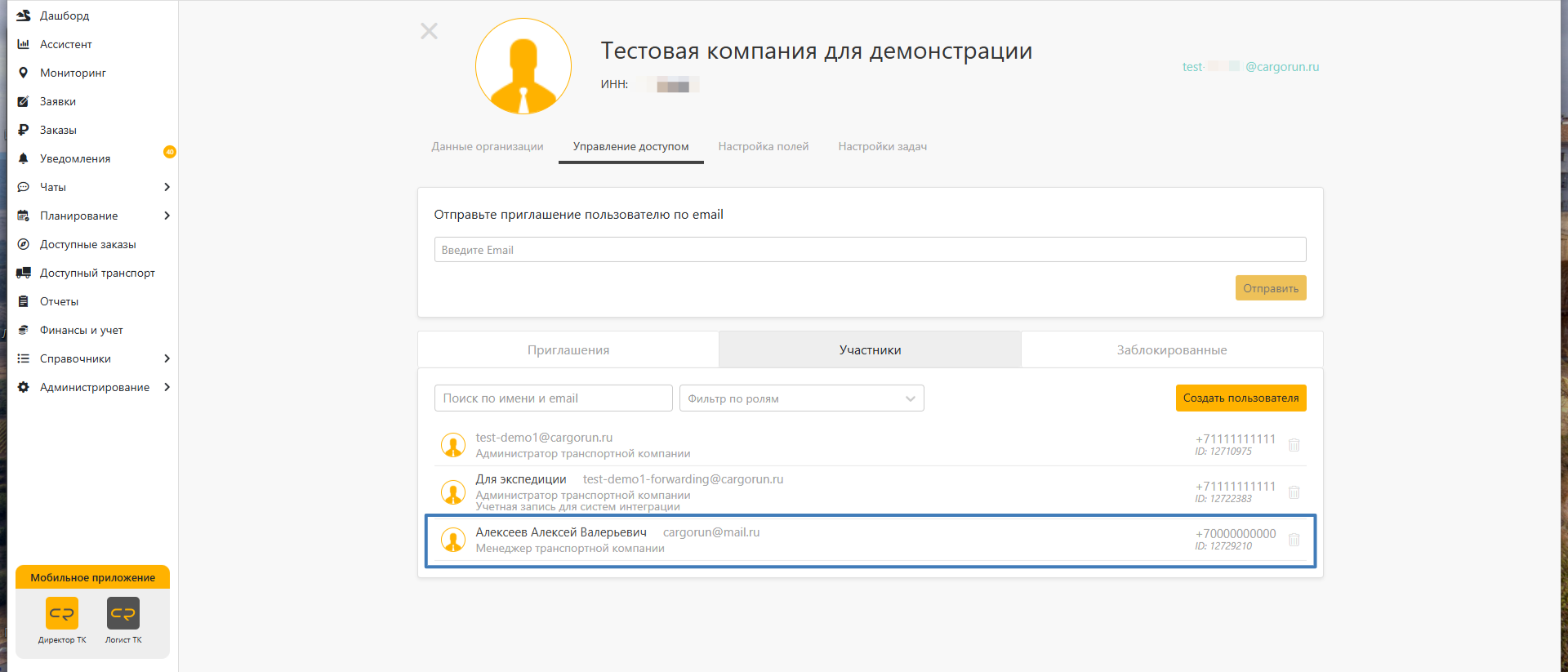Expand the Планирование submenu arrow
Viewport: 1568px width, 672px height.
coord(167,216)
